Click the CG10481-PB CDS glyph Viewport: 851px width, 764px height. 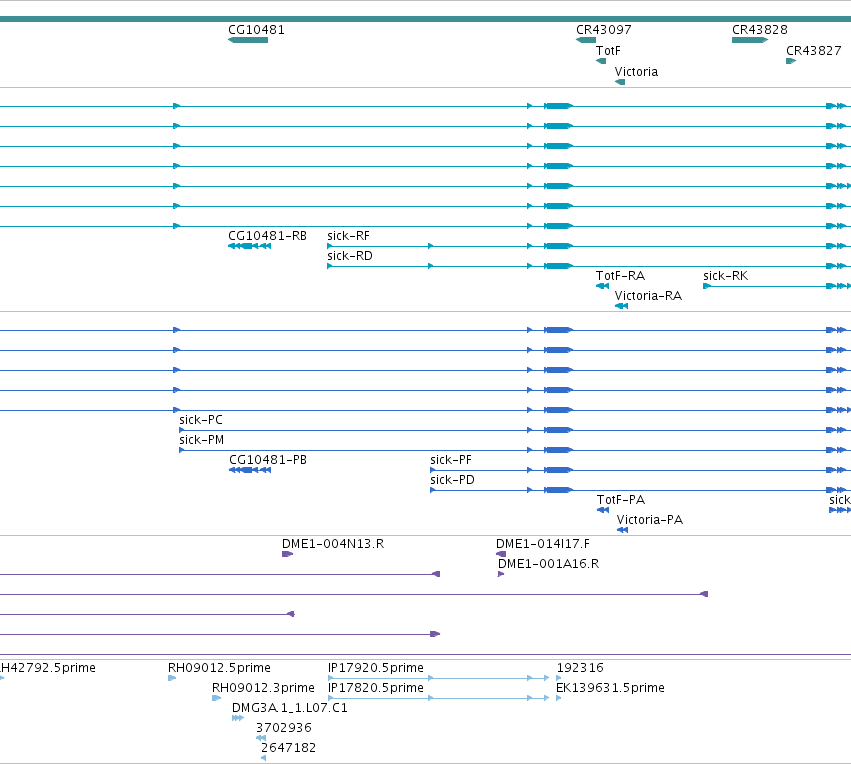[x=250, y=470]
